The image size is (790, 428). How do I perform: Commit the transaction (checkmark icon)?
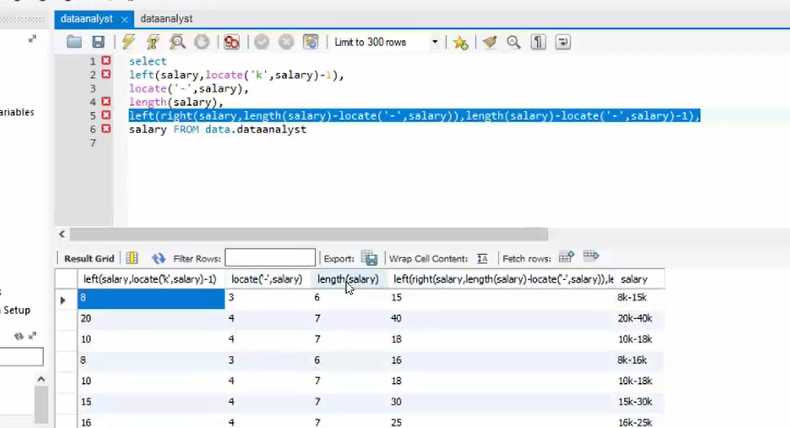point(261,42)
